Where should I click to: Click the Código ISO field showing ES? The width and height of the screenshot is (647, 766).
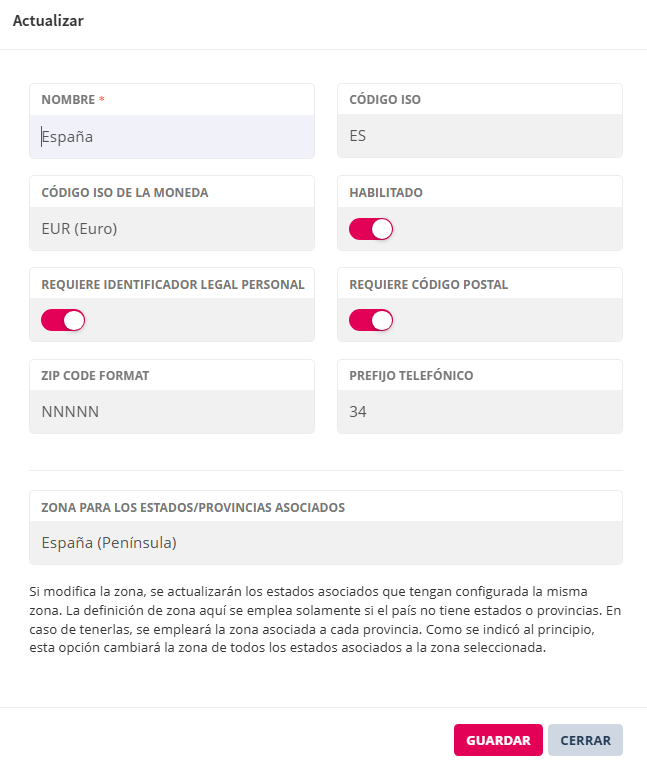(x=479, y=137)
